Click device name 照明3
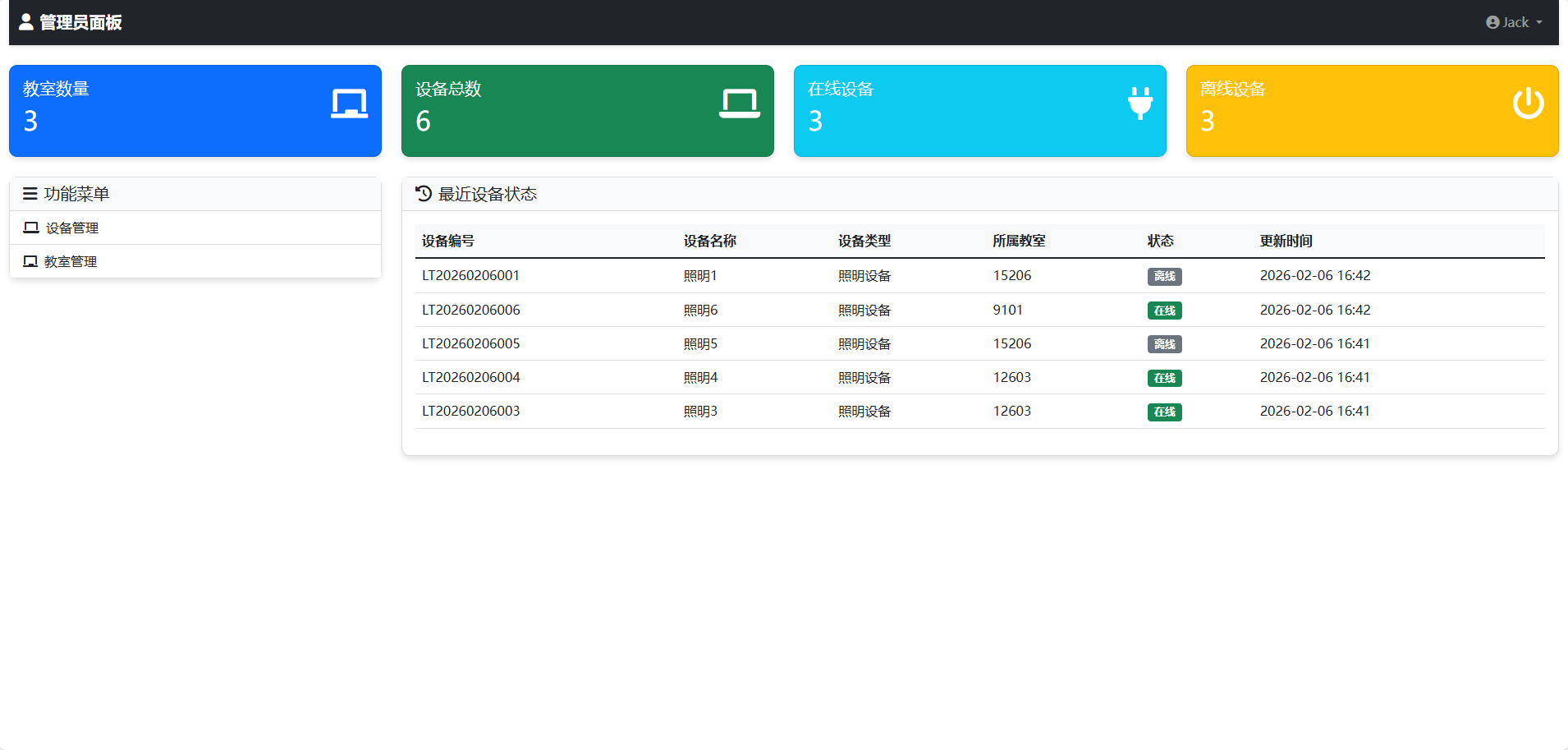Image resolution: width=1568 pixels, height=750 pixels. 700,411
